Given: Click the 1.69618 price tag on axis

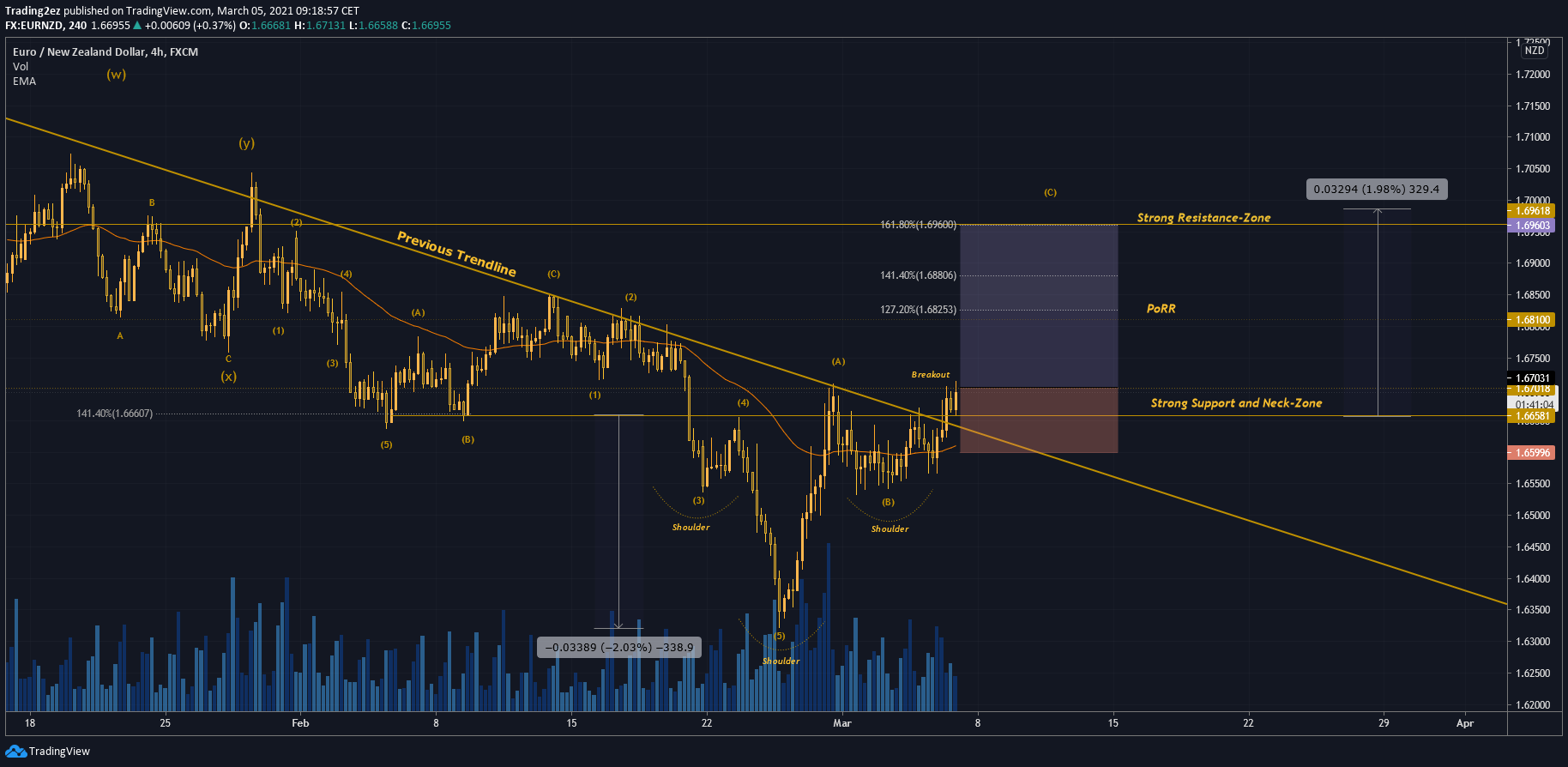Looking at the screenshot, I should point(1531,211).
